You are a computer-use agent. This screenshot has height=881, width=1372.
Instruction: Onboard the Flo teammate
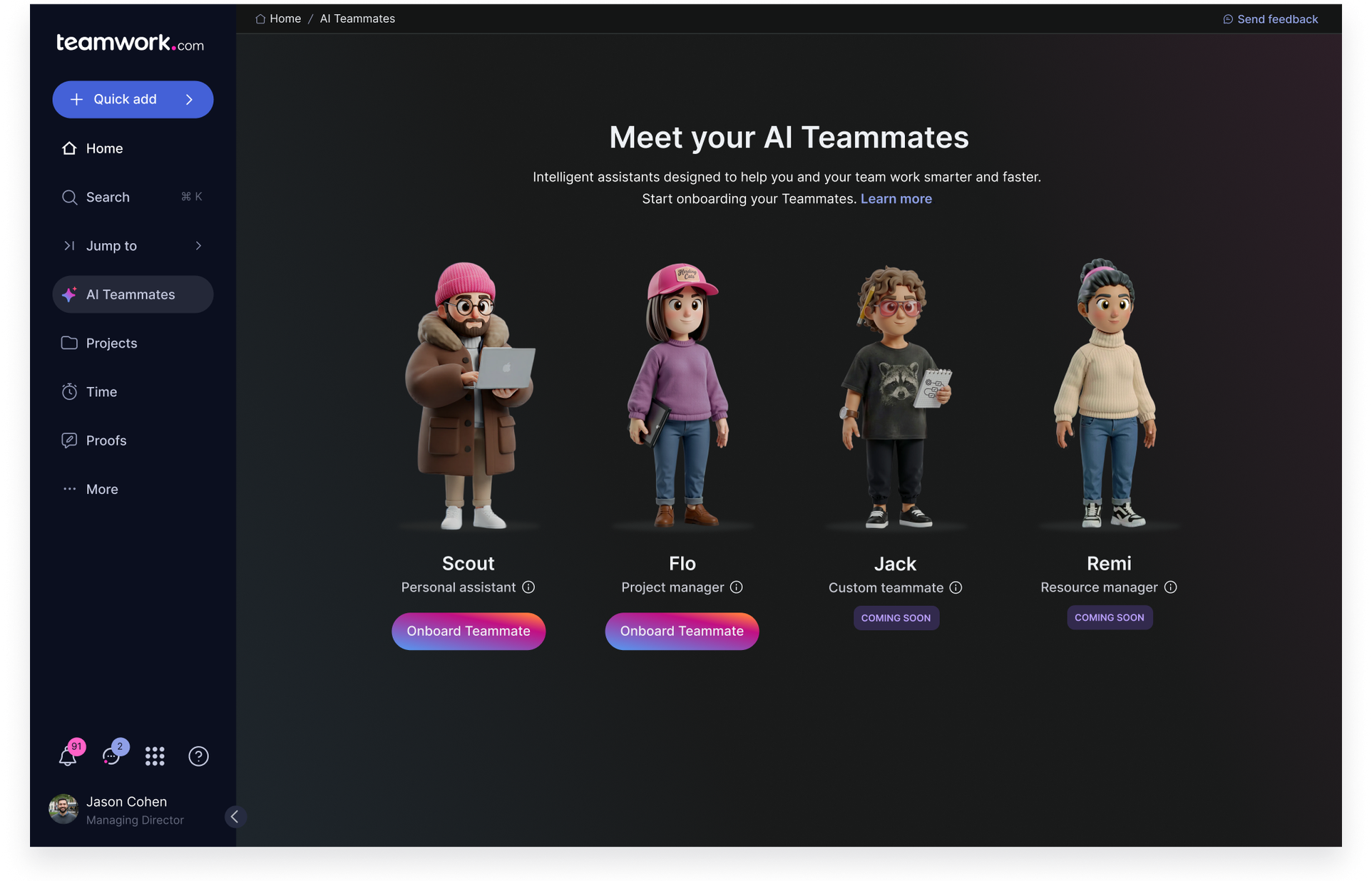click(x=682, y=632)
